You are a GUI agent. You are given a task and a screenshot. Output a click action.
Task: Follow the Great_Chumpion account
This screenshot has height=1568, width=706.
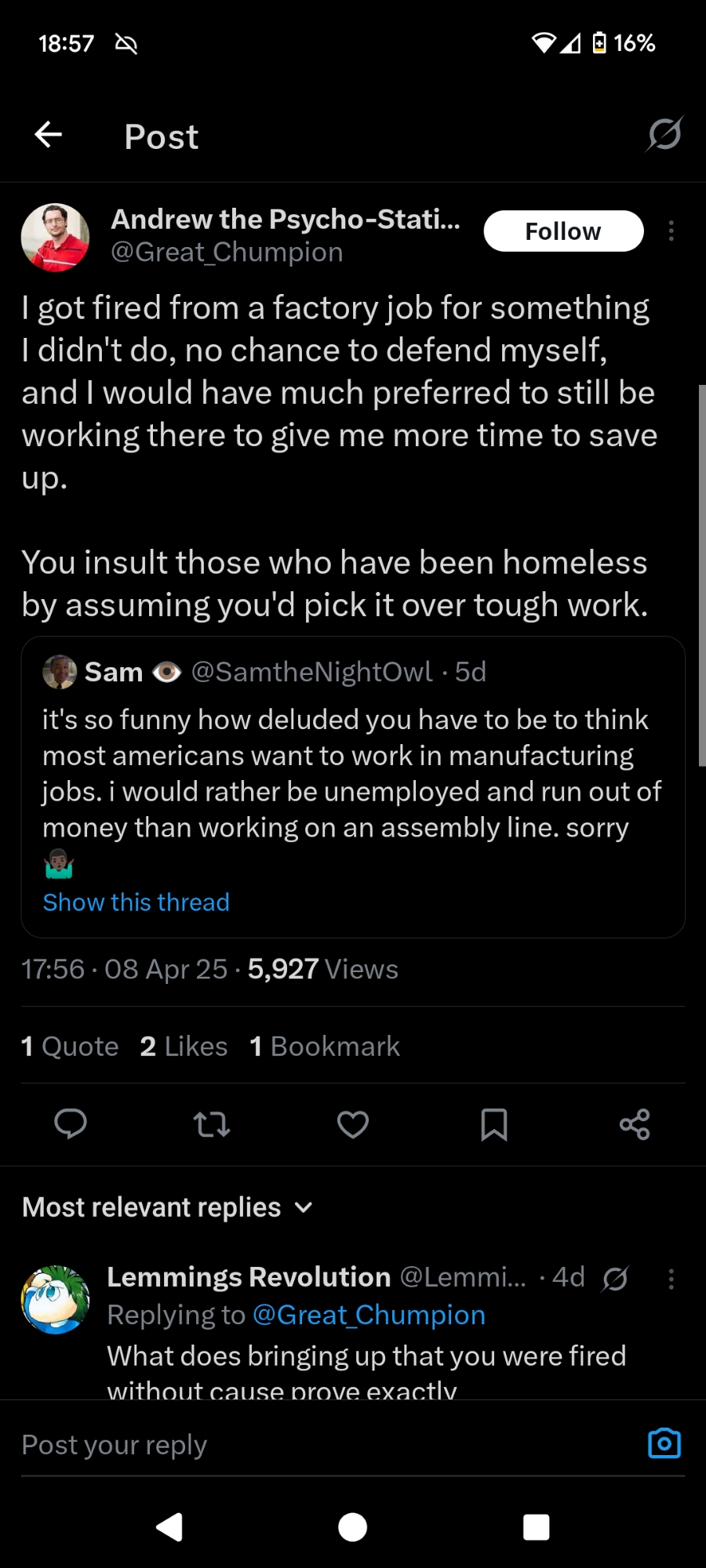pyautogui.click(x=563, y=231)
